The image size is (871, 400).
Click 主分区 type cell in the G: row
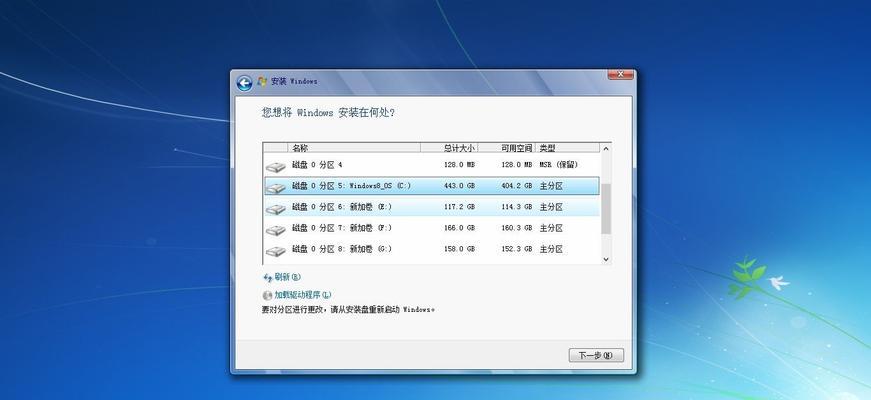click(551, 249)
